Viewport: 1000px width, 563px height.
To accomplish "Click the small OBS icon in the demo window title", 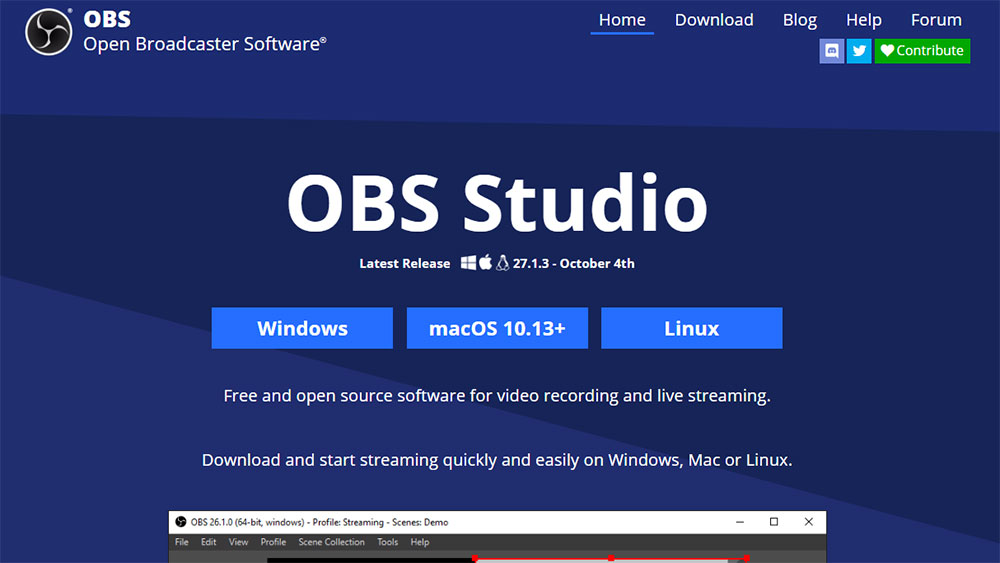I will tap(180, 522).
